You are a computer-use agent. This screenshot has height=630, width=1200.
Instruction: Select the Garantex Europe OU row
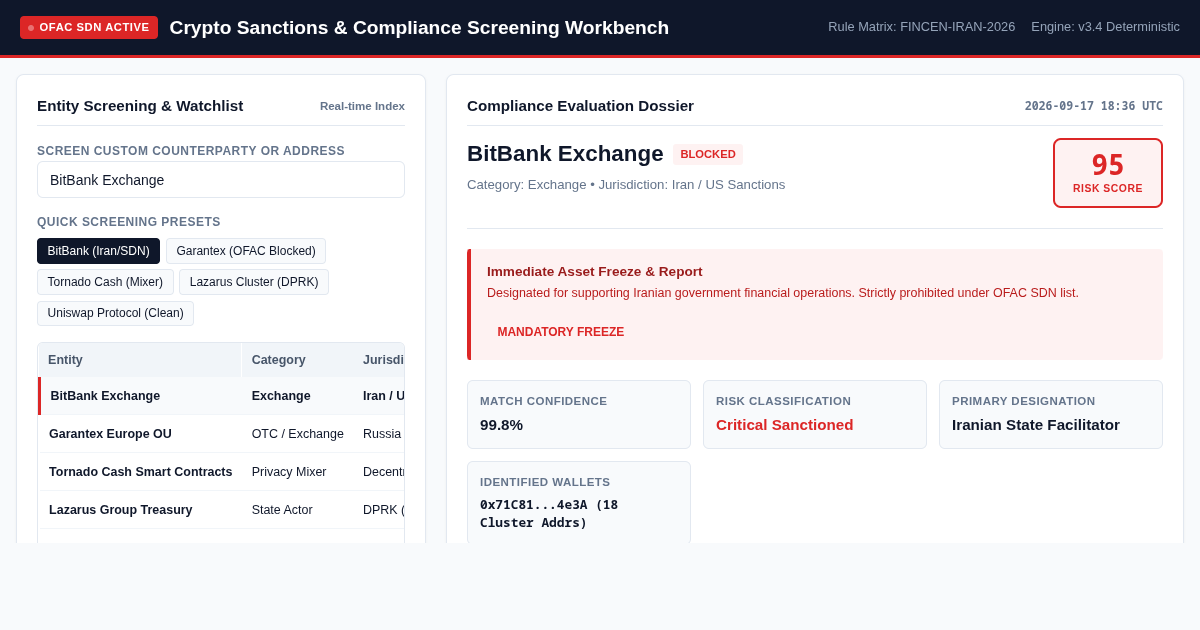[221, 434]
